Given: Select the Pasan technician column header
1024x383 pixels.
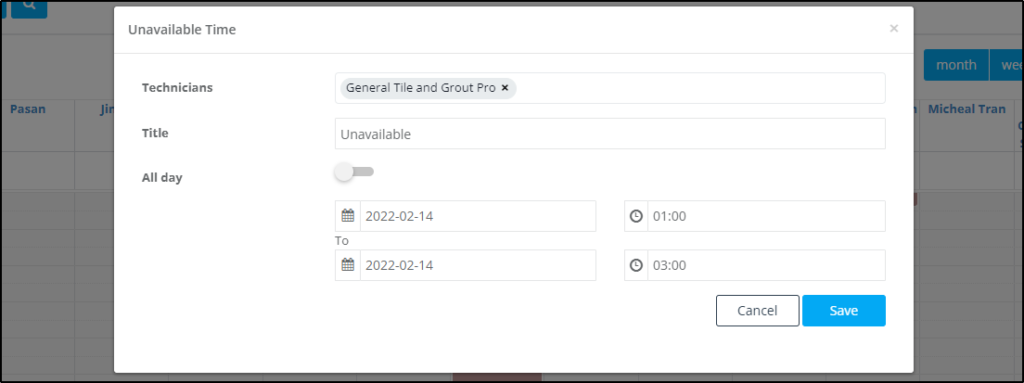Looking at the screenshot, I should click(28, 109).
